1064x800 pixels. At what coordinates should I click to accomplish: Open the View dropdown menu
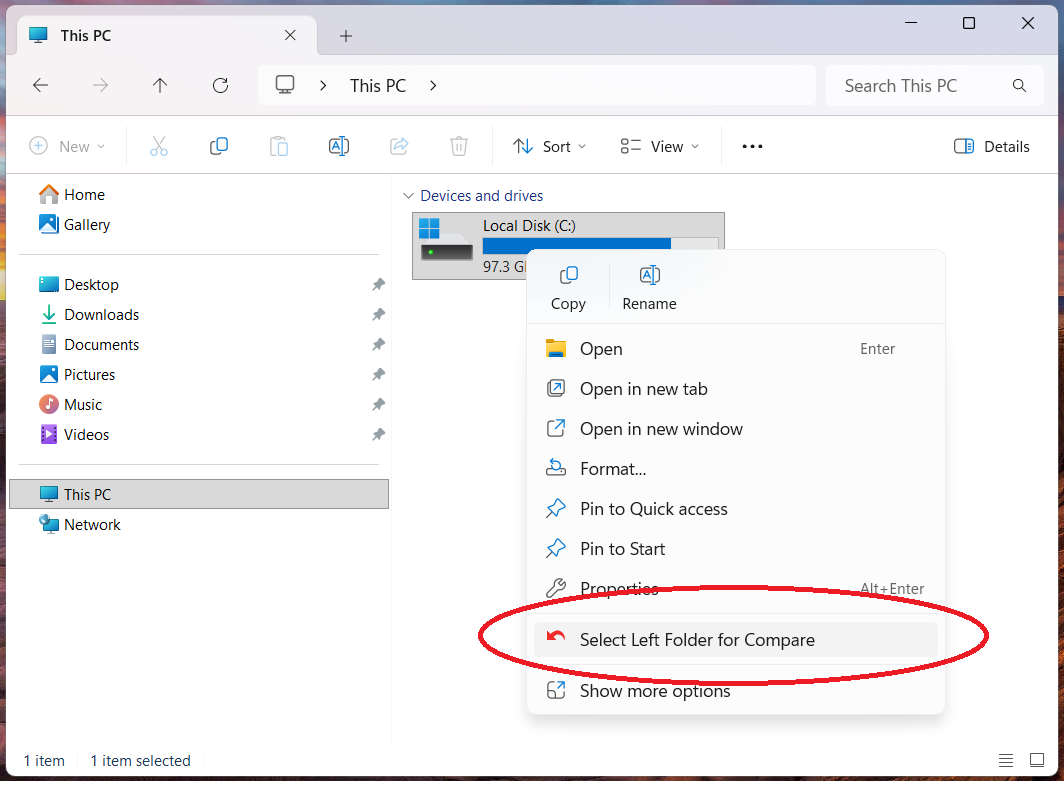click(659, 146)
